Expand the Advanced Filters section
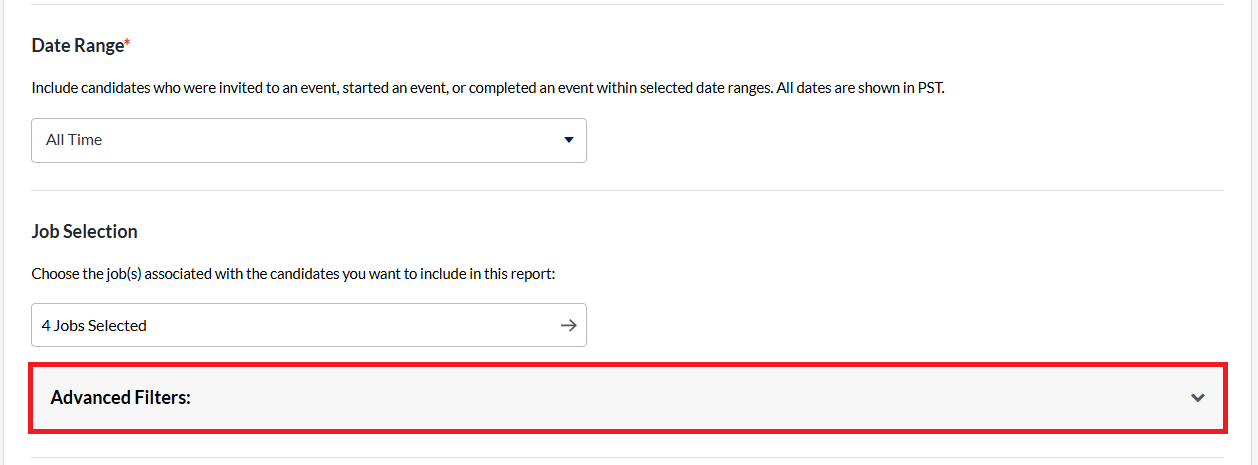 (628, 398)
